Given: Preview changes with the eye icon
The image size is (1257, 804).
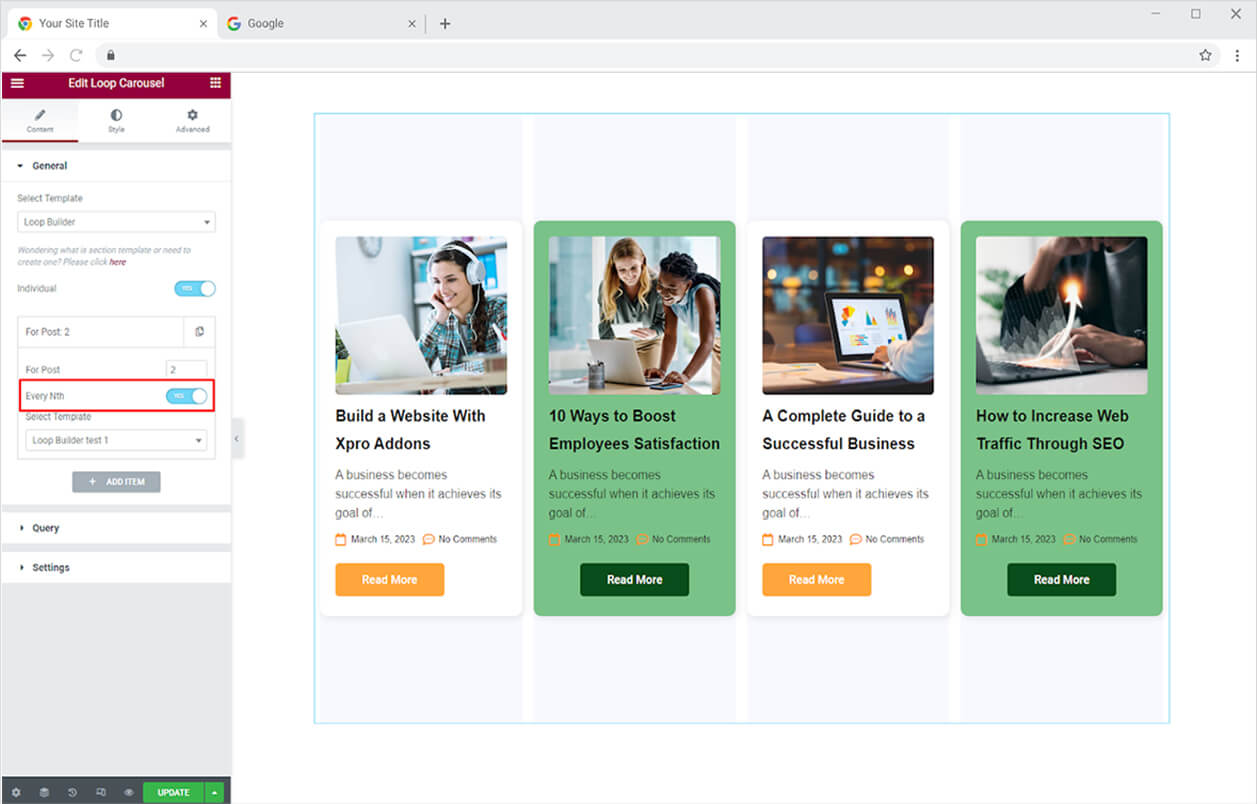Looking at the screenshot, I should tap(129, 792).
